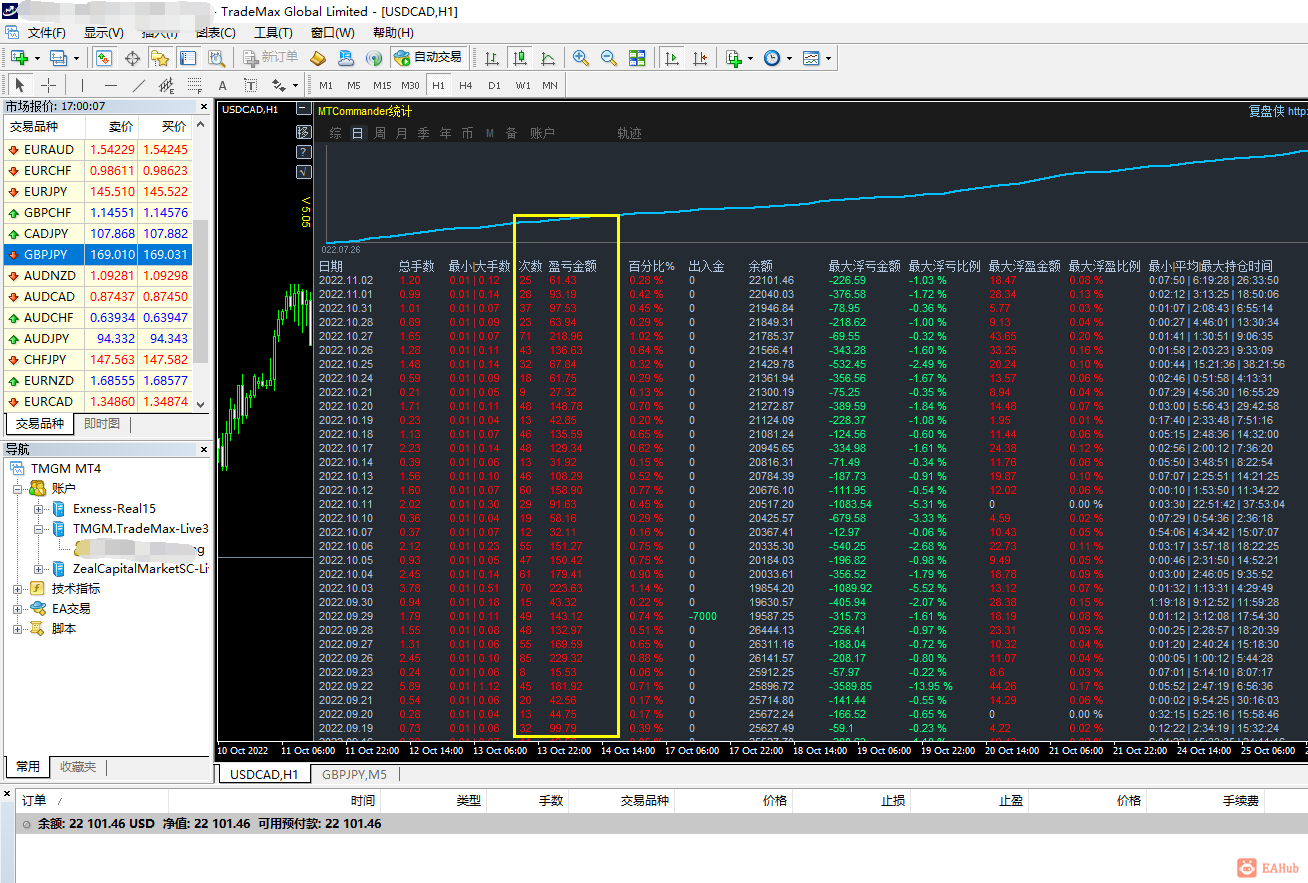Switch chart timeframe to H4
The height and width of the screenshot is (883, 1308).
(466, 85)
